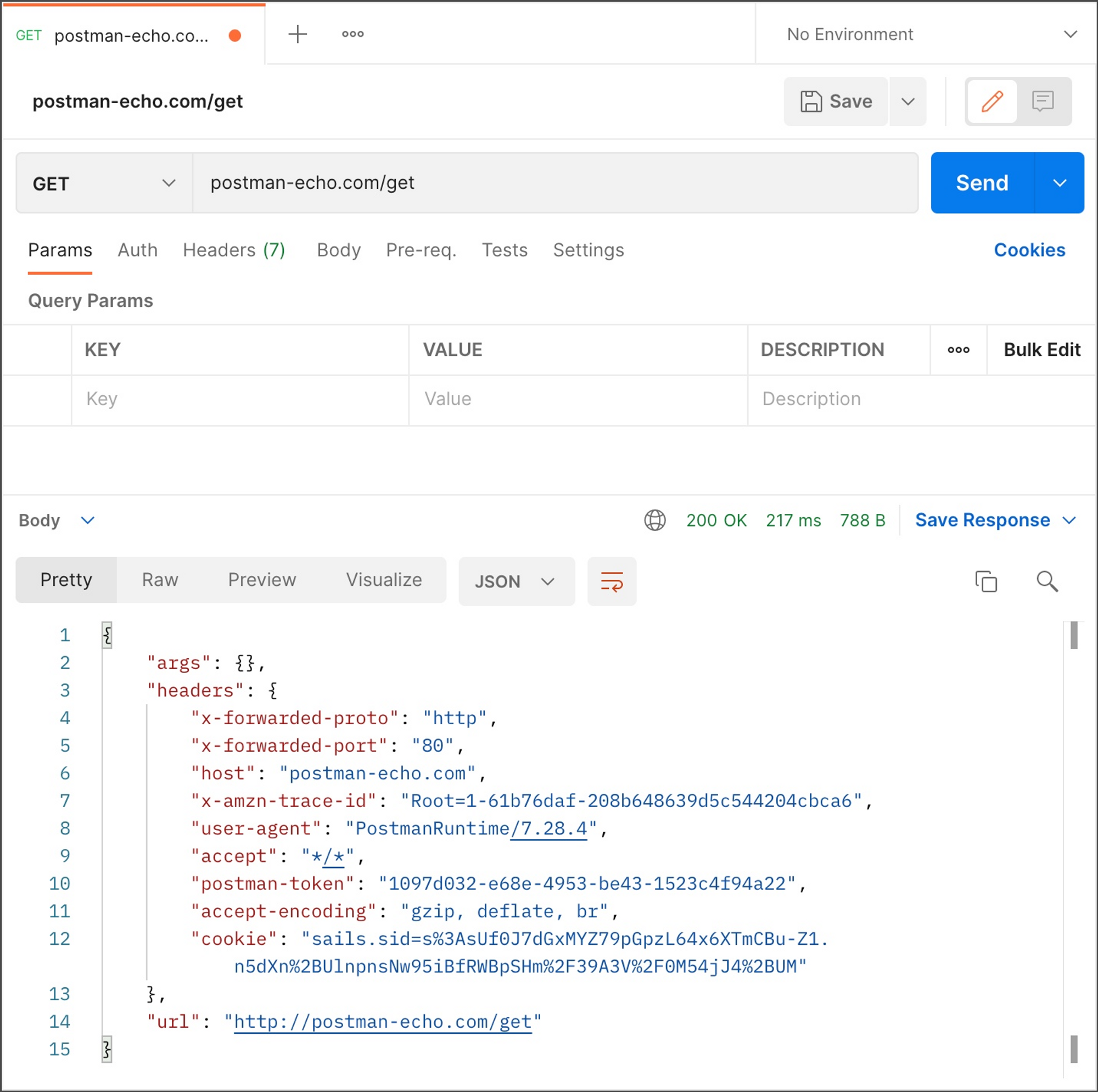Open the JSON response format dropdown
This screenshot has height=1092, width=1098.
click(516, 581)
